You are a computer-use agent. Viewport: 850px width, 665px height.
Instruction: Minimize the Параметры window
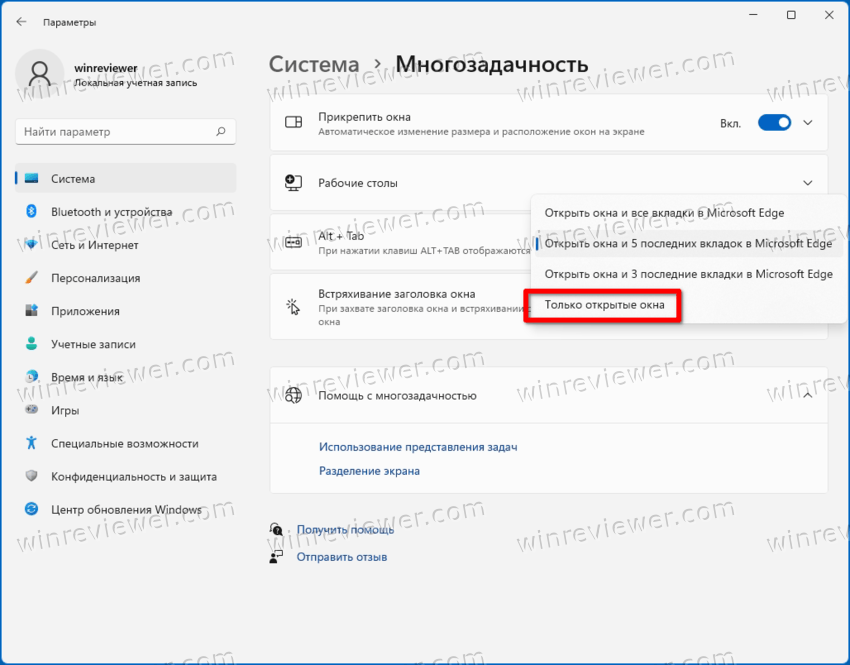click(x=753, y=15)
